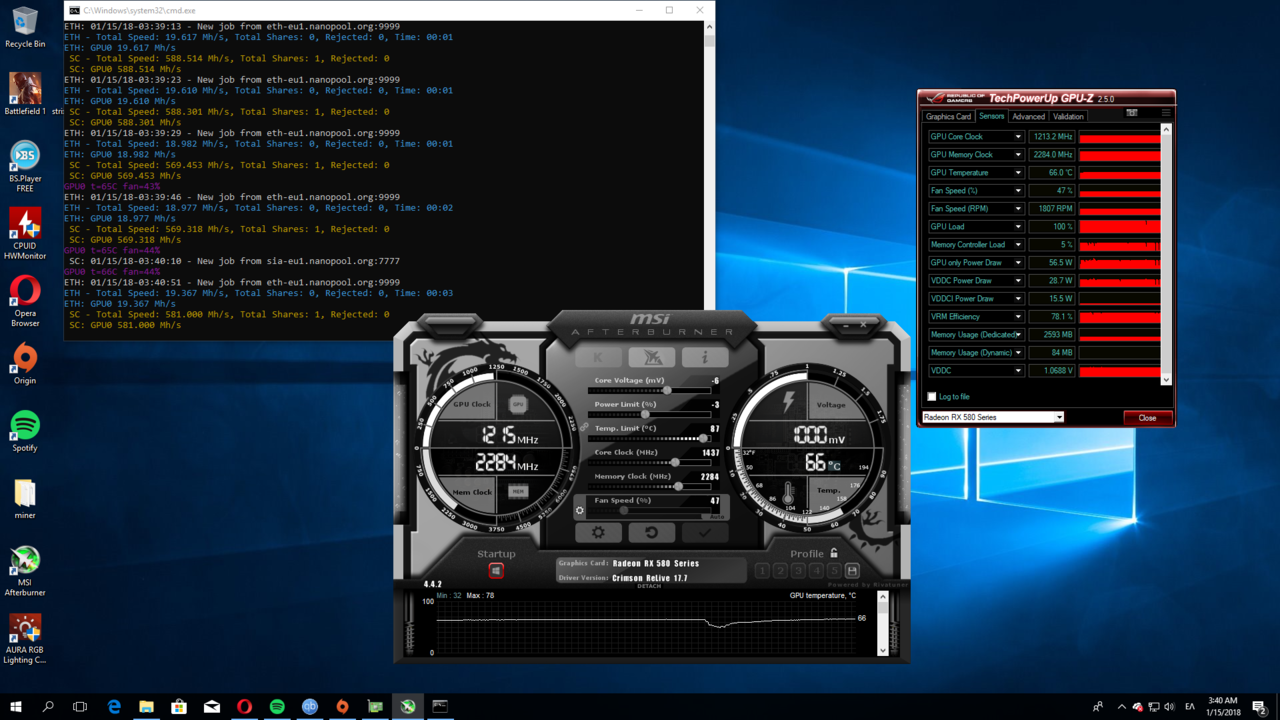Open Opera Browser desktop icon

click(x=25, y=302)
